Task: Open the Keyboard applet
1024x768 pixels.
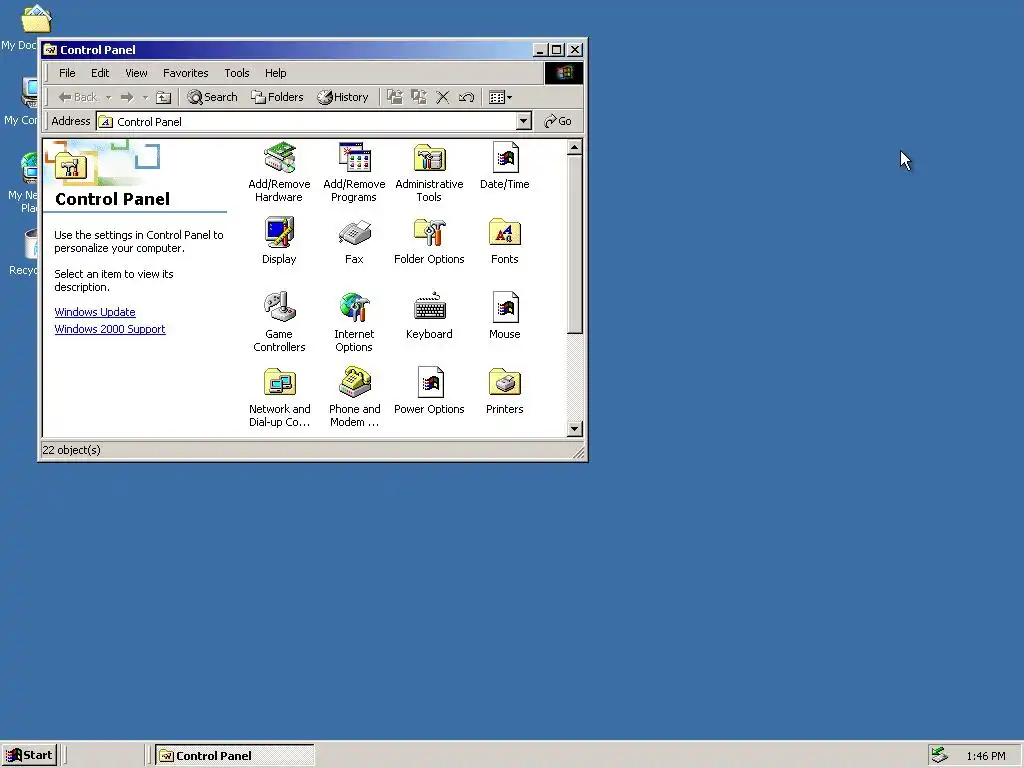Action: pos(429,316)
